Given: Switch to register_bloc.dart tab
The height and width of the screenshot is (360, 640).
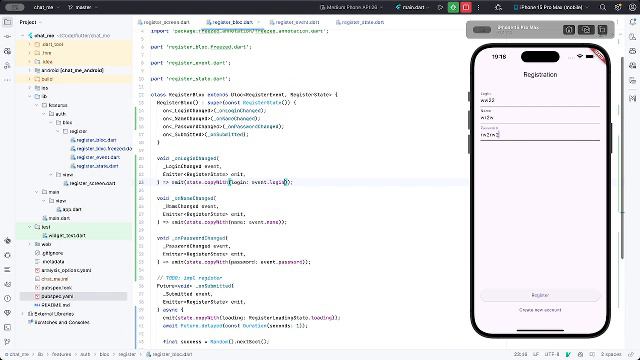Looking at the screenshot, I should 233,22.
